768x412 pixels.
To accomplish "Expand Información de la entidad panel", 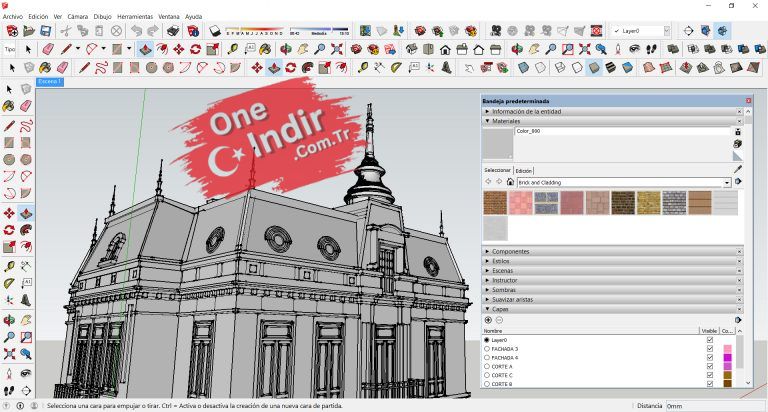I will click(x=613, y=112).
